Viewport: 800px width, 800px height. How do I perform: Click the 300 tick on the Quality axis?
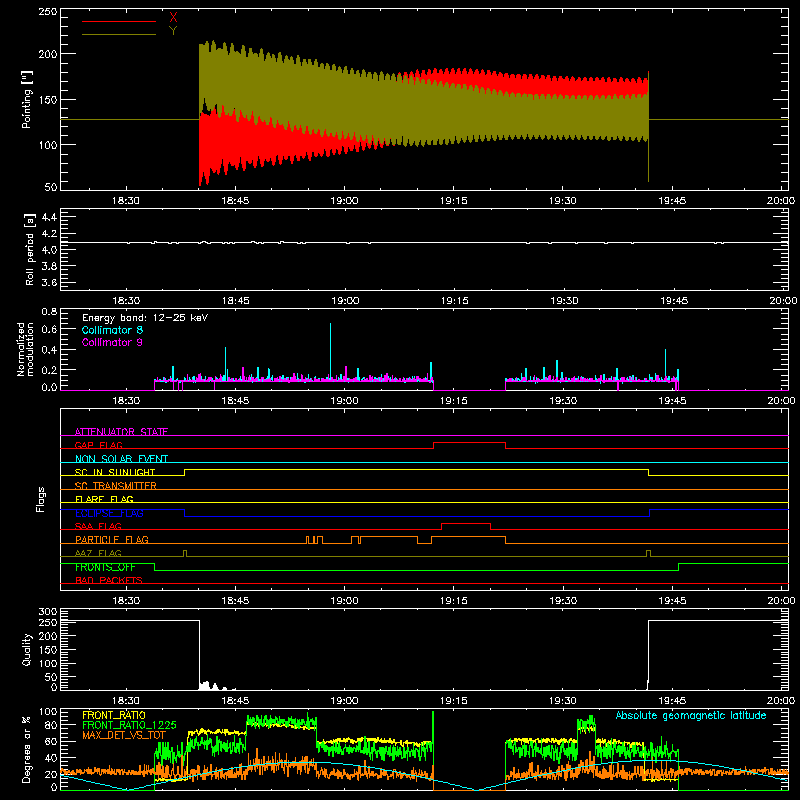(x=47, y=612)
